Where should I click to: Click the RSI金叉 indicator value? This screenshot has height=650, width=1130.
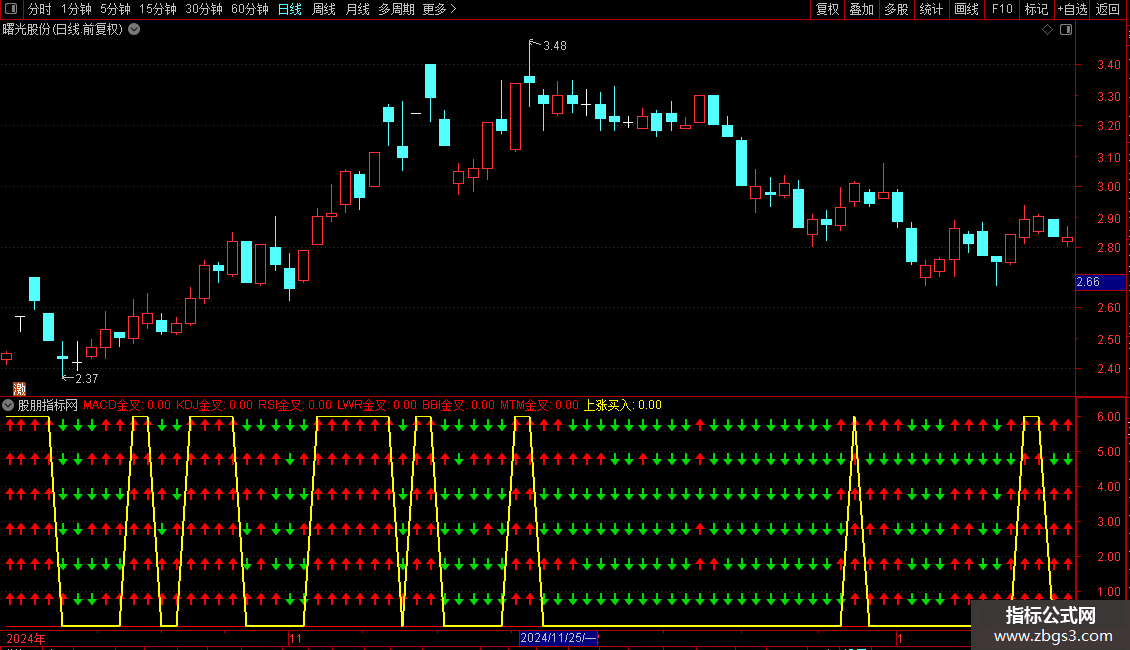tap(295, 405)
